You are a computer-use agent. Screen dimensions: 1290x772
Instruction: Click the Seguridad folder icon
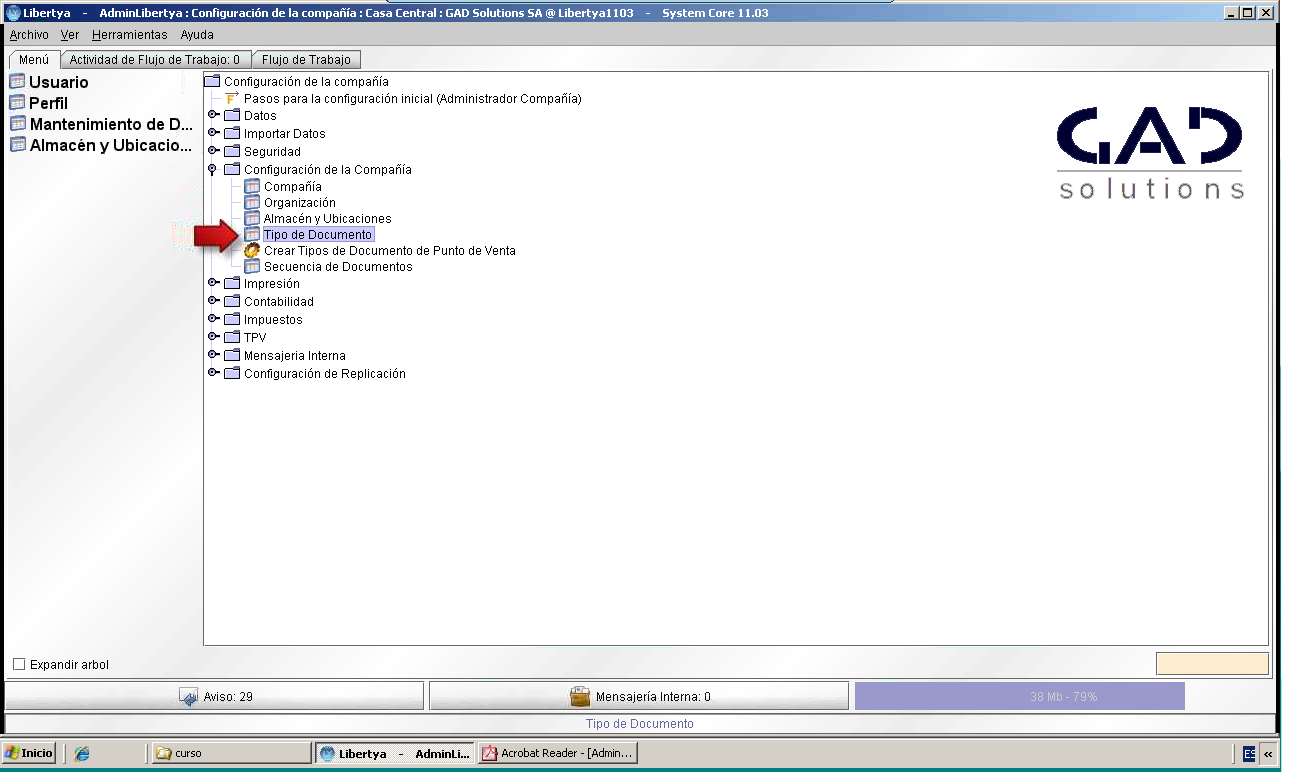coord(232,151)
